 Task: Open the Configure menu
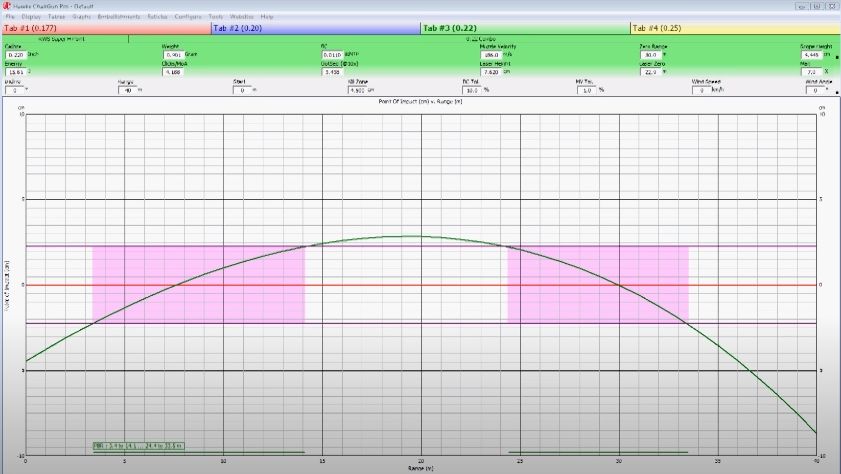[x=188, y=17]
